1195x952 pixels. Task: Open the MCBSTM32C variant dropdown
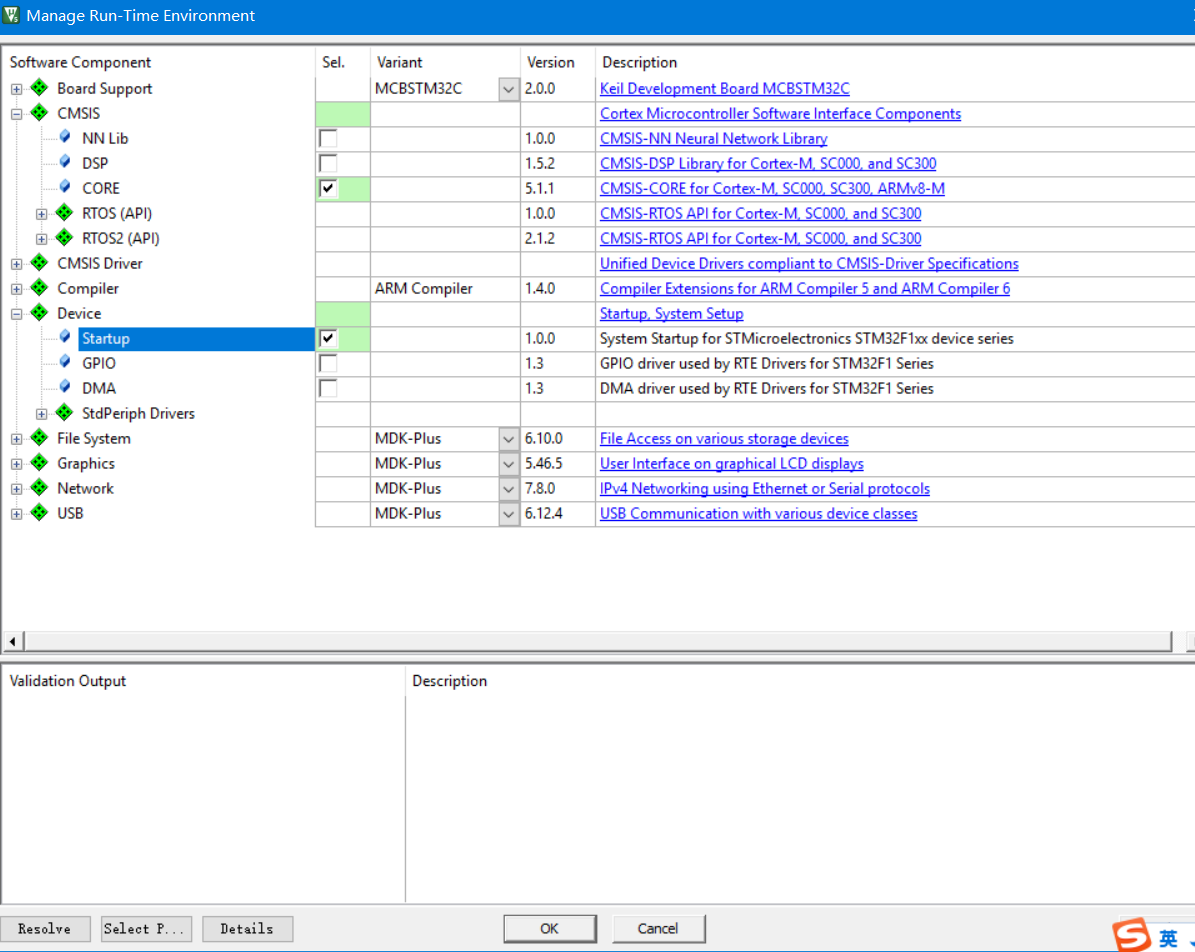(x=508, y=89)
